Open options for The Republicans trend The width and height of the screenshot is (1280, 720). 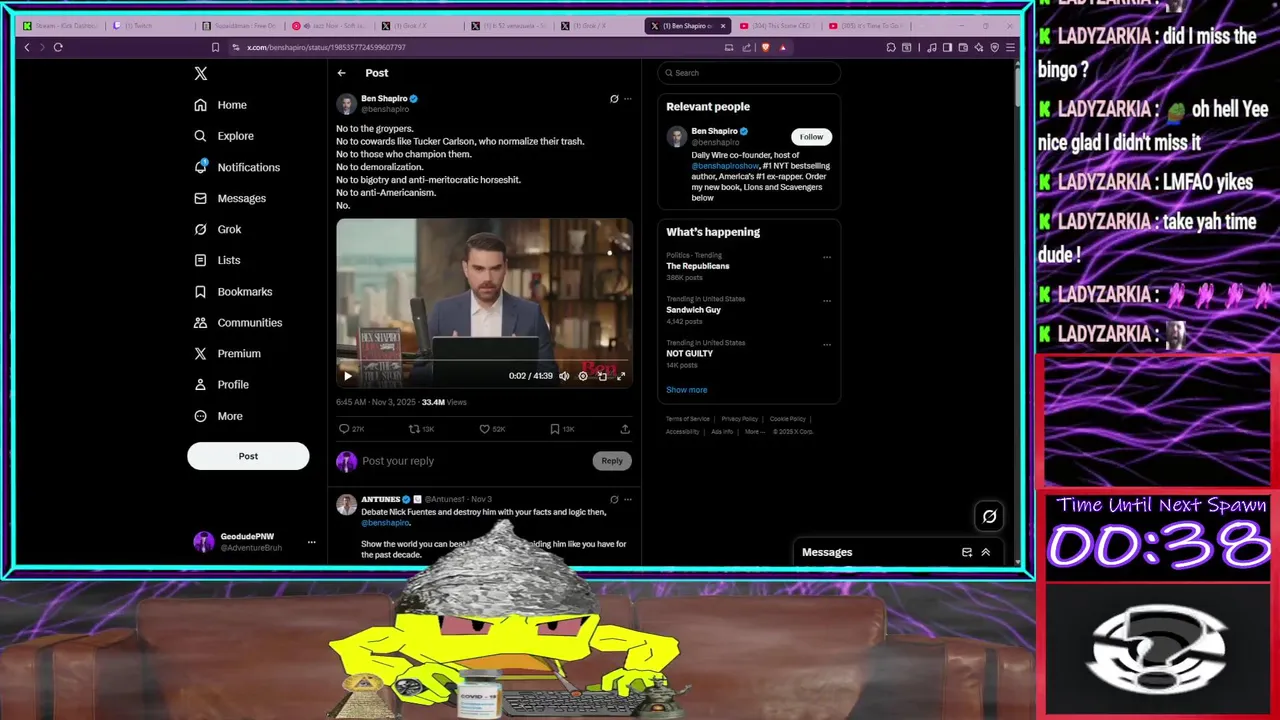coord(827,257)
